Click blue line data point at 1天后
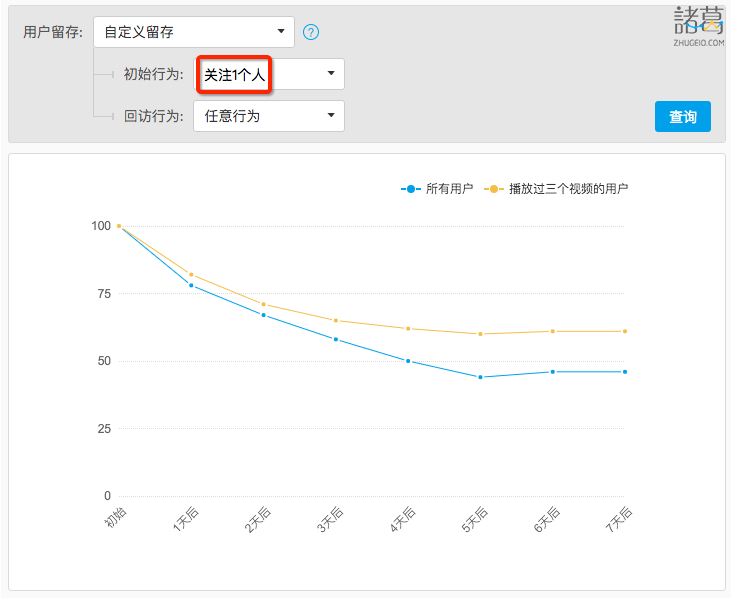The image size is (731, 598). tap(191, 285)
